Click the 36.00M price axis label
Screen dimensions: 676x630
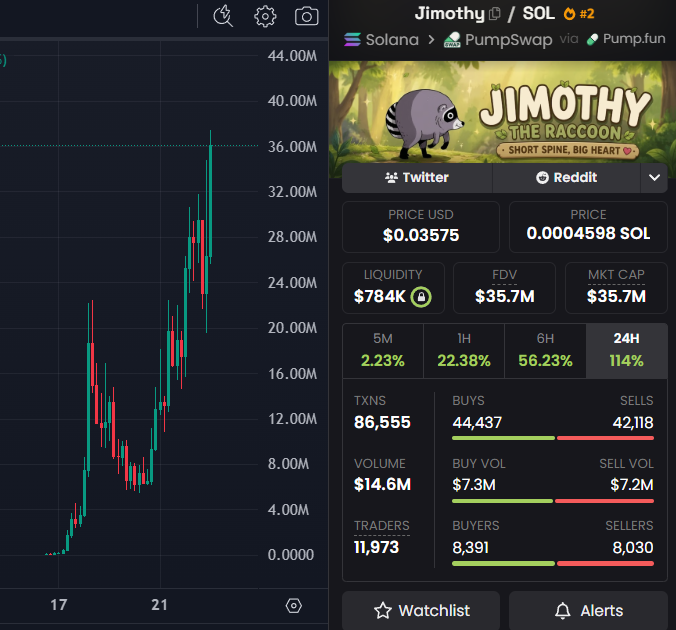coord(292,147)
